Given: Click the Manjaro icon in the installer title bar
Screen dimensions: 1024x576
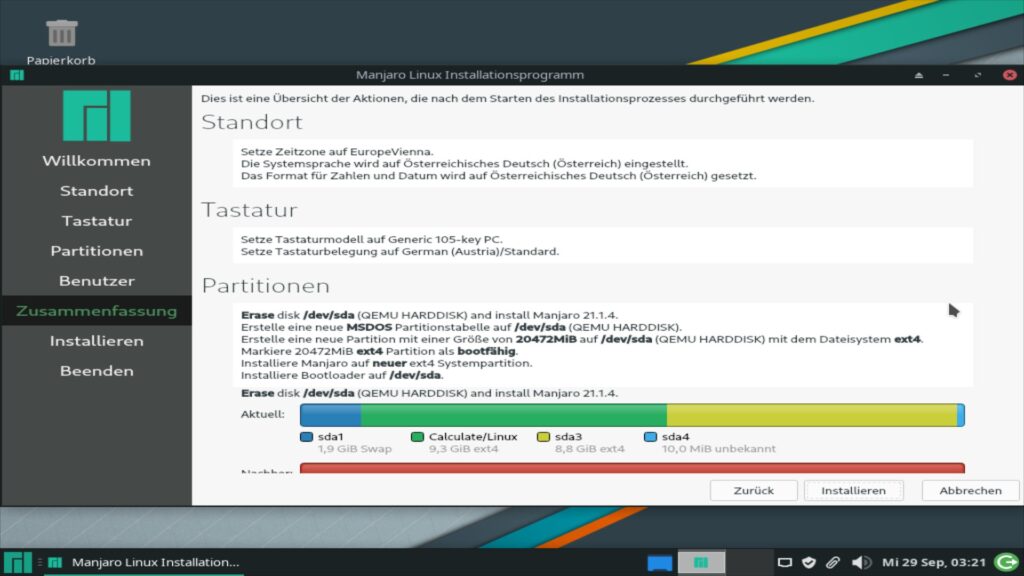Looking at the screenshot, I should (x=17, y=75).
